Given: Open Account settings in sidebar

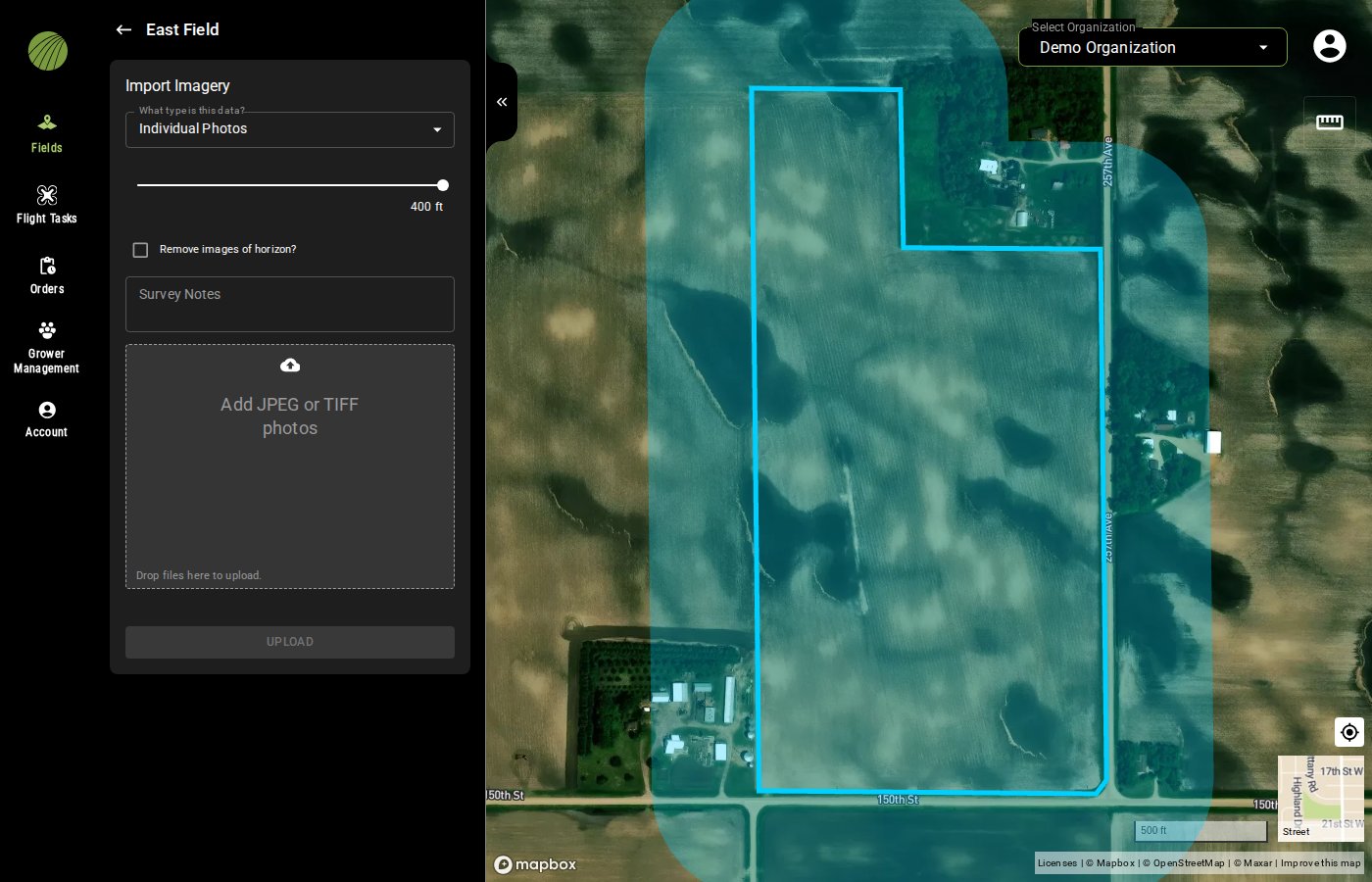Looking at the screenshot, I should 46,419.
